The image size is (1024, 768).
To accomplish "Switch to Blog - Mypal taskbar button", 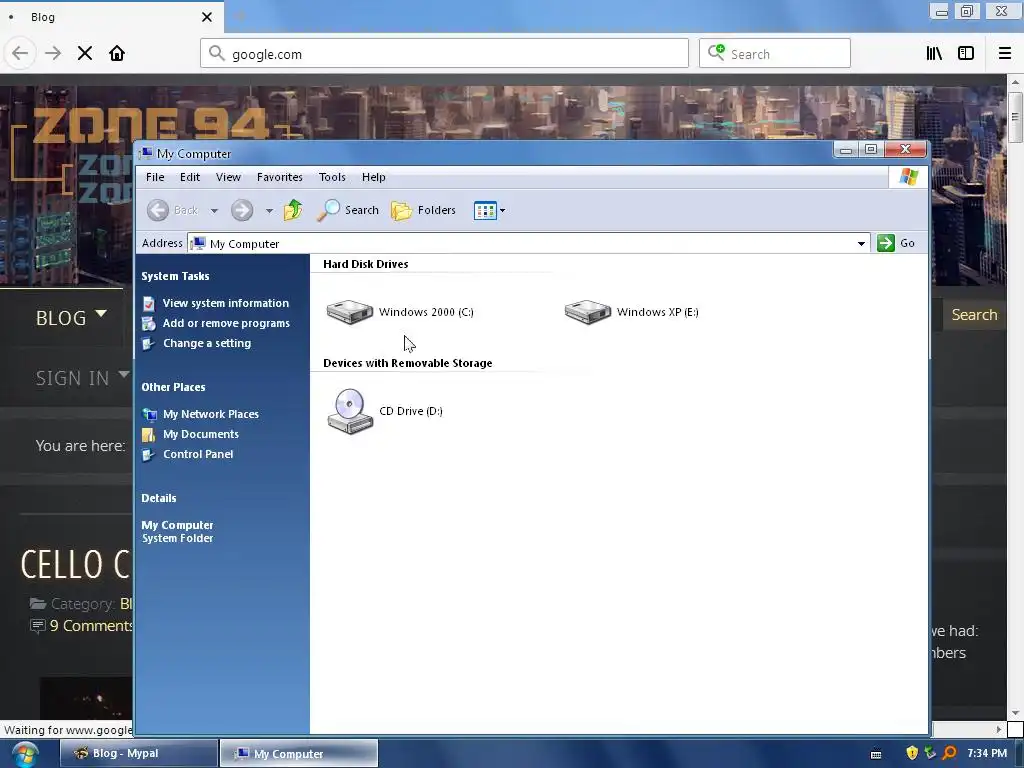I will (138, 753).
